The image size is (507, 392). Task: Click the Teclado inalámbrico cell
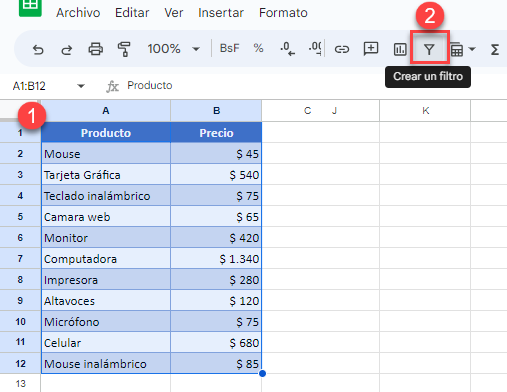click(x=106, y=196)
